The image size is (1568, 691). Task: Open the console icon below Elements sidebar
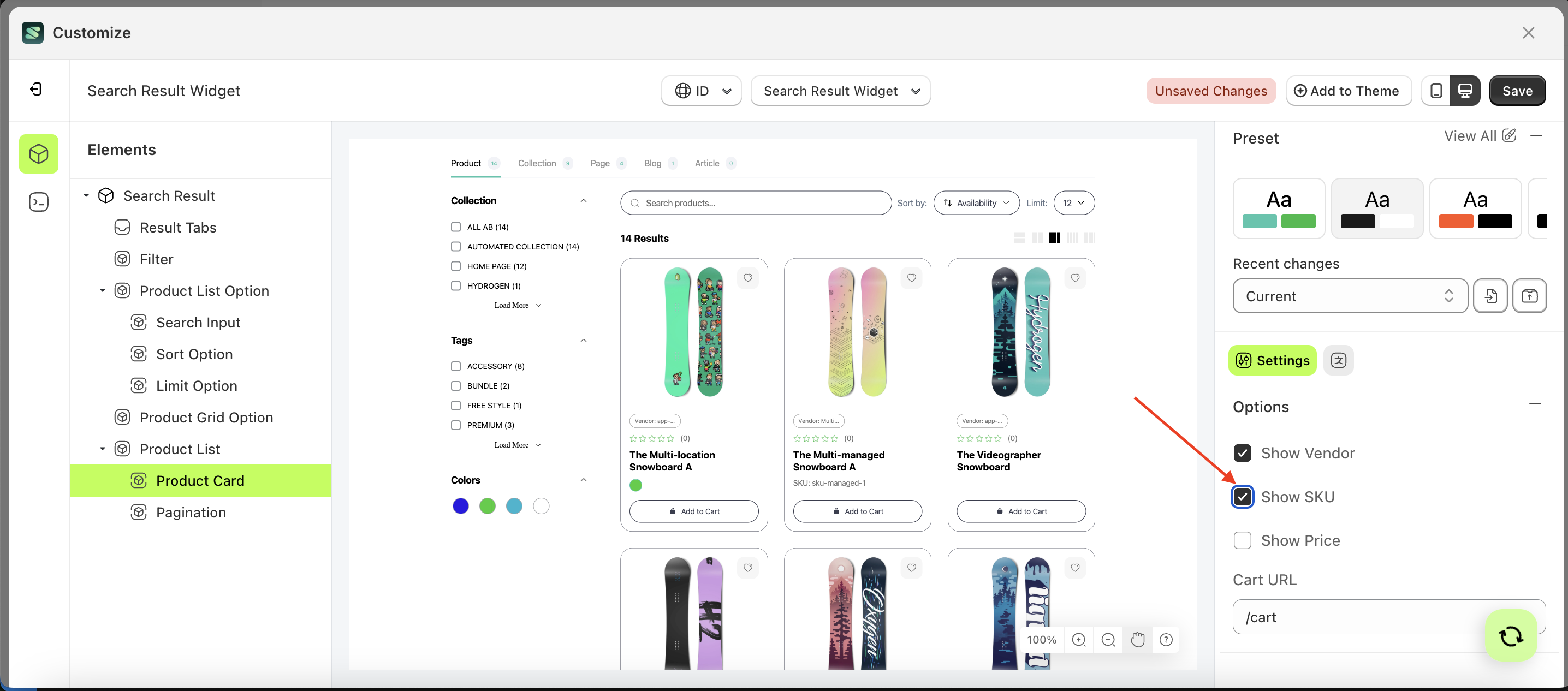tap(38, 201)
